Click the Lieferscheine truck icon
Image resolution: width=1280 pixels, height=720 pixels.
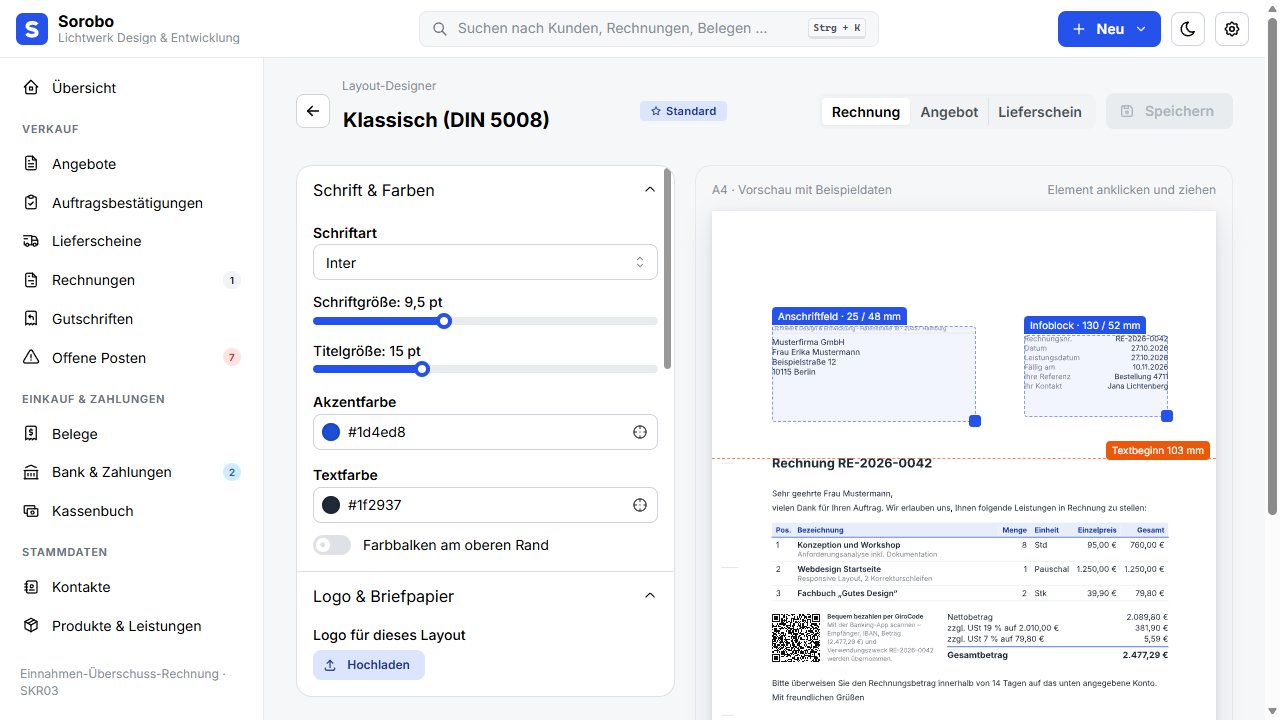pyautogui.click(x=32, y=241)
